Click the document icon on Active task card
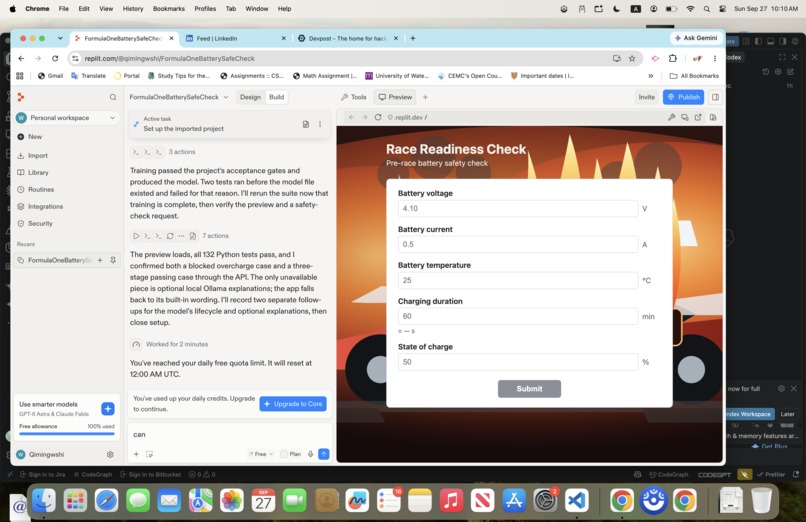This screenshot has width=806, height=522. pos(305,124)
